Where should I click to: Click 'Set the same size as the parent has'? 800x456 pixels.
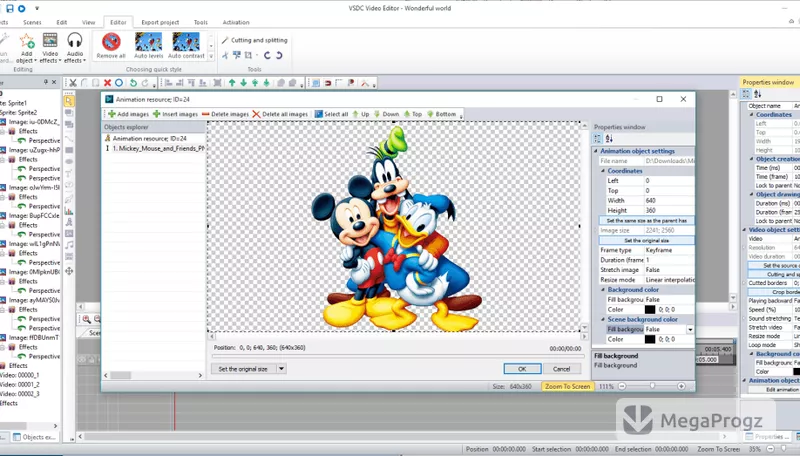click(646, 220)
